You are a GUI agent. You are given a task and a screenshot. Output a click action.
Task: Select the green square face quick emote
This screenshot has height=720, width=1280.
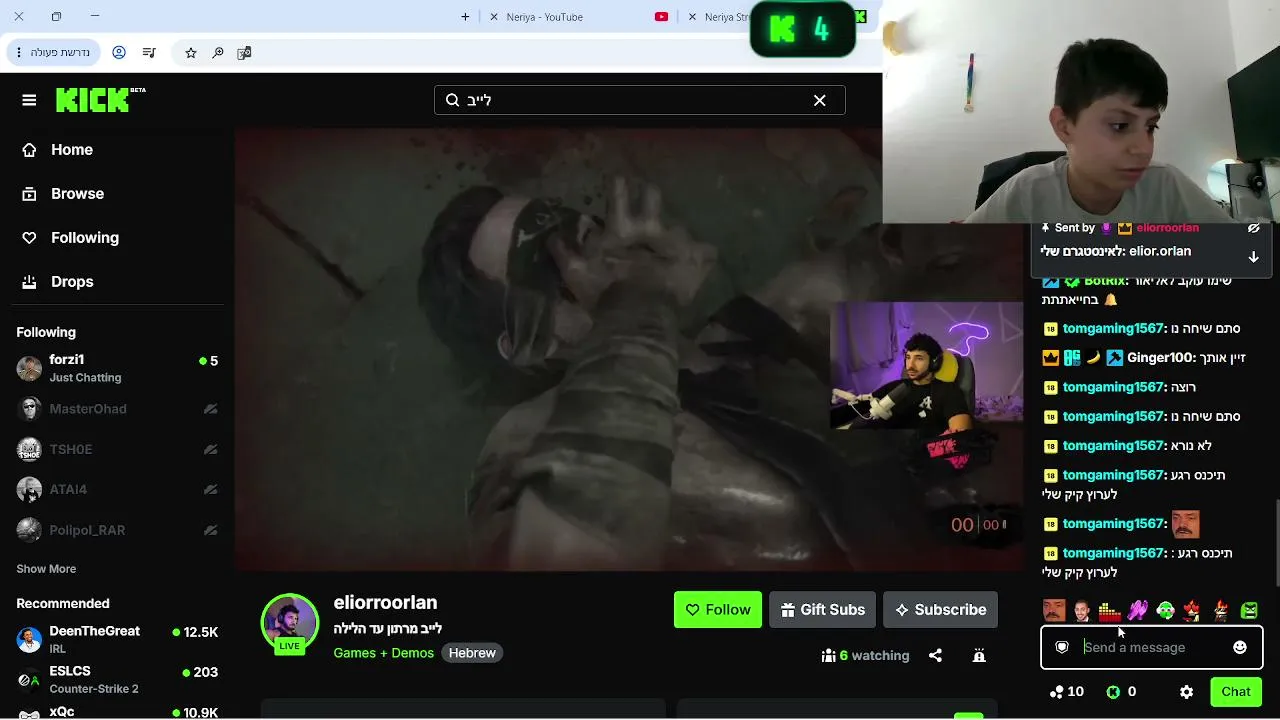coord(1249,610)
